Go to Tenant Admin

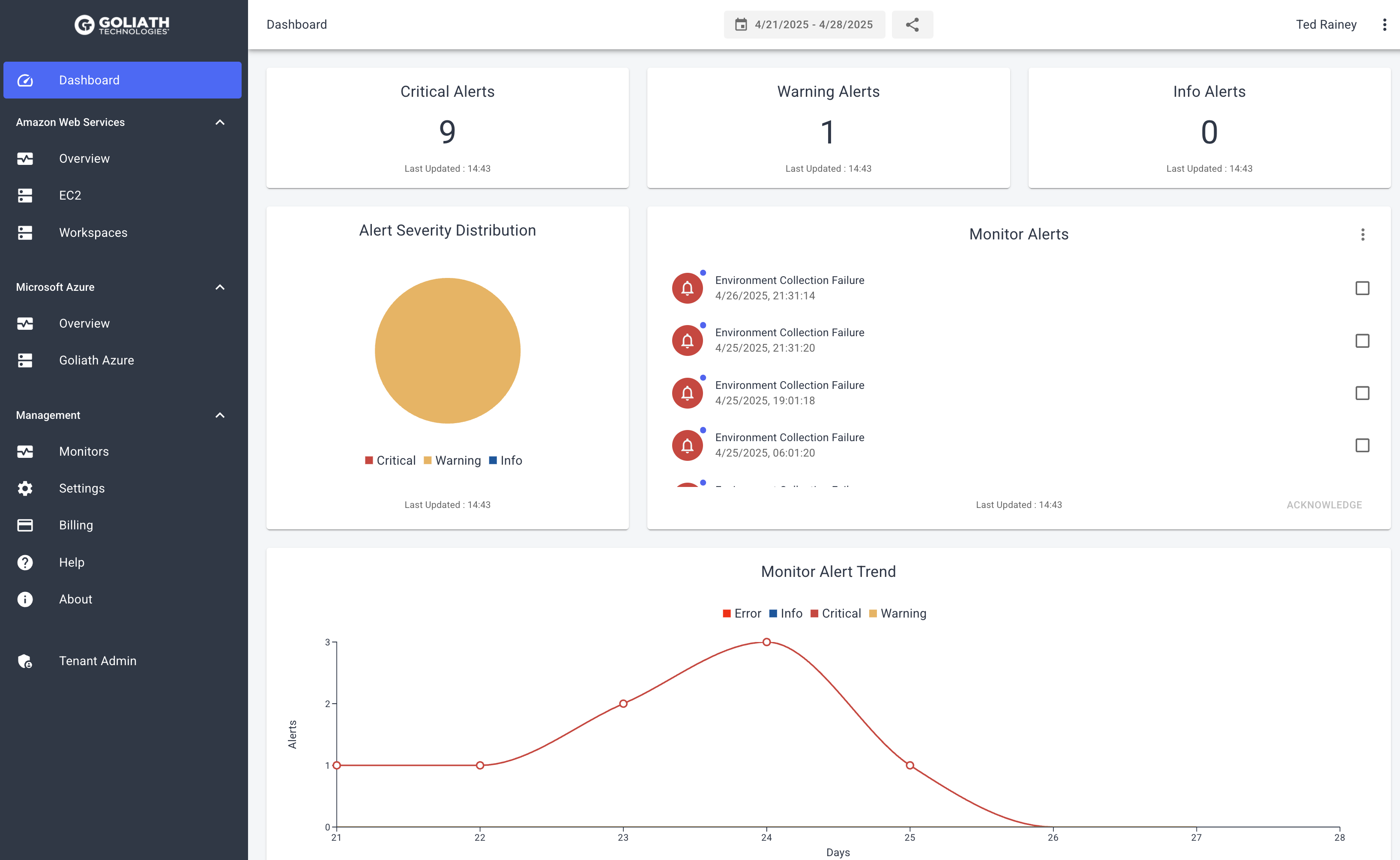coord(97,660)
